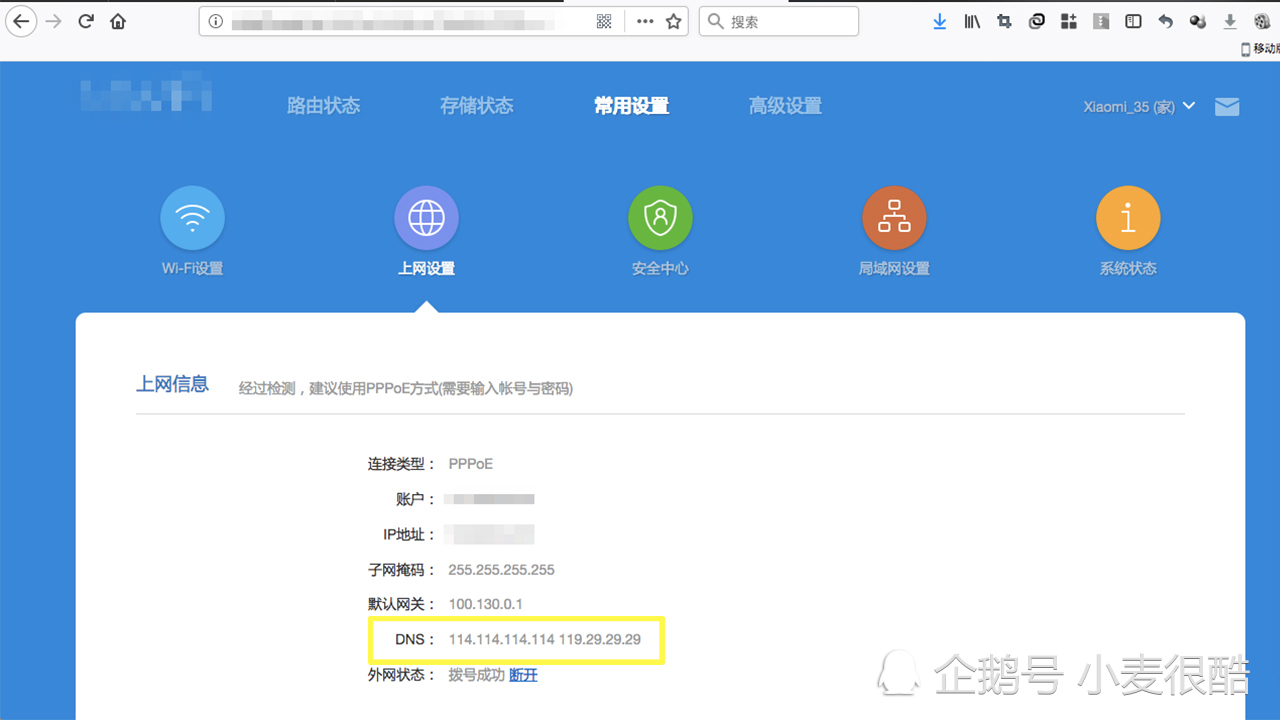Open the 局域网设置 LAN settings icon
Image resolution: width=1280 pixels, height=720 pixels.
(894, 217)
